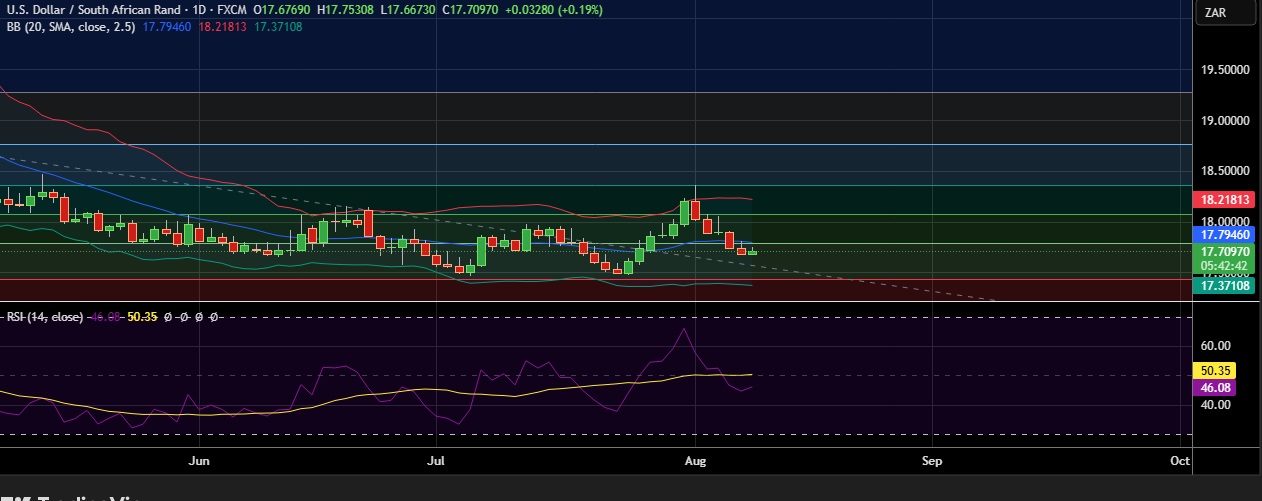This screenshot has width=1262, height=501.
Task: Click the purple 46.08 RSI value label
Action: [1219, 387]
